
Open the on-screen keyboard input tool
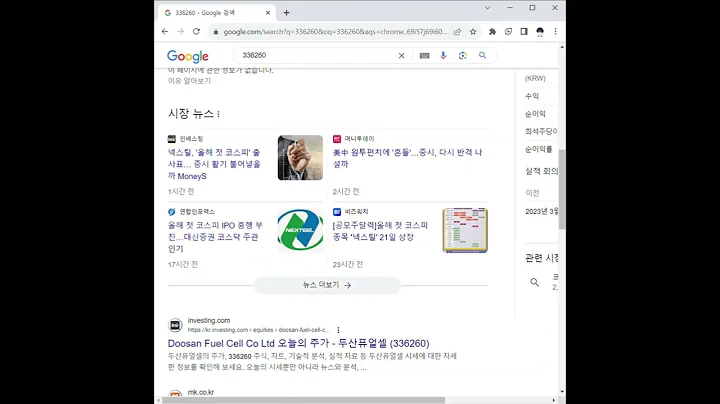(x=424, y=56)
